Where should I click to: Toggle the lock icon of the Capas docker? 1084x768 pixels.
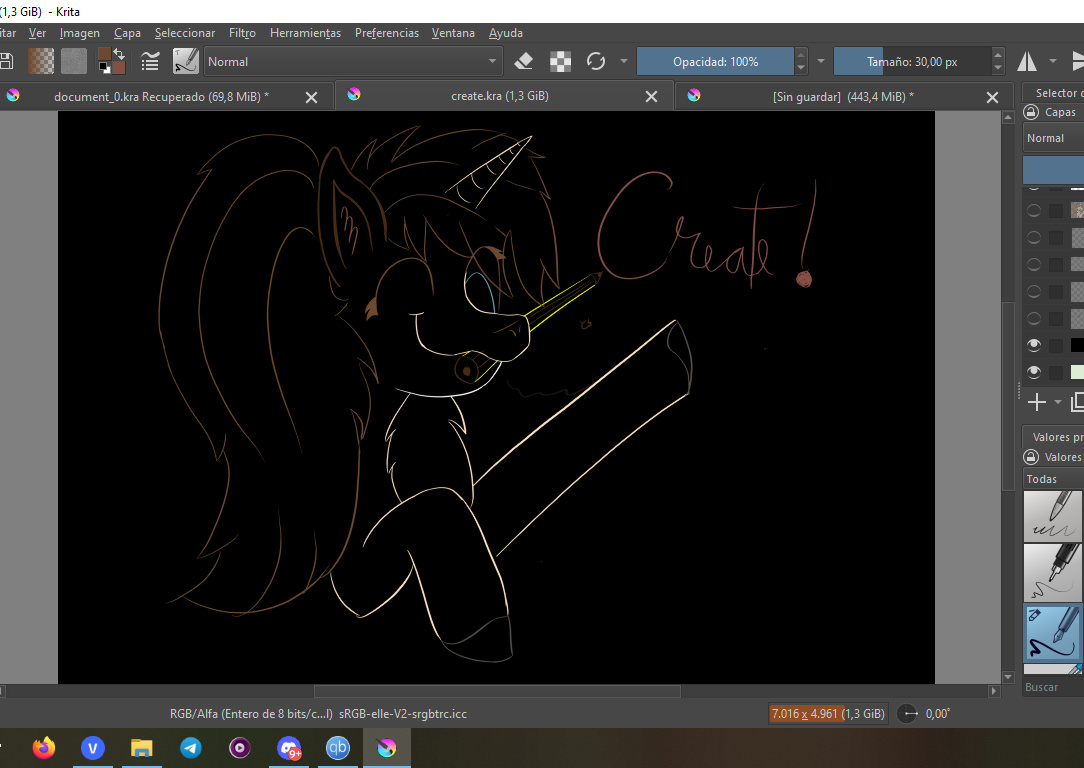tap(1031, 112)
